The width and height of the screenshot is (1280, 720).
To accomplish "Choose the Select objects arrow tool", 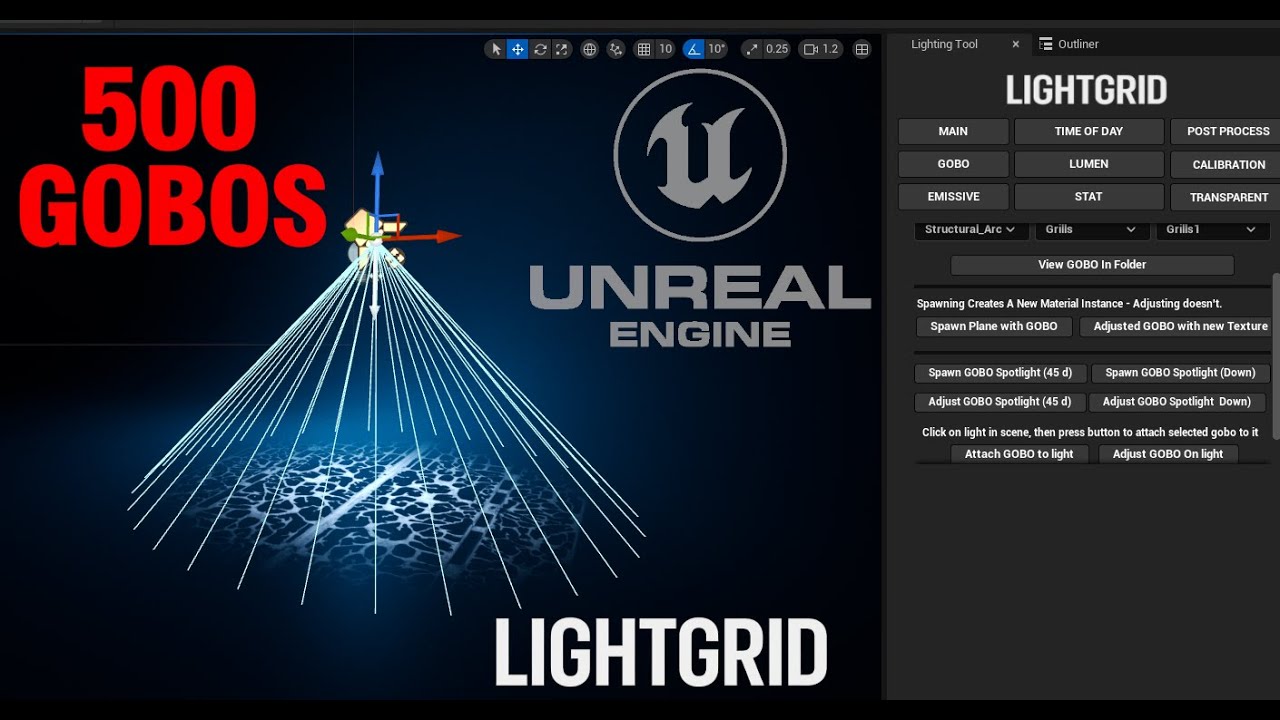I will (496, 49).
